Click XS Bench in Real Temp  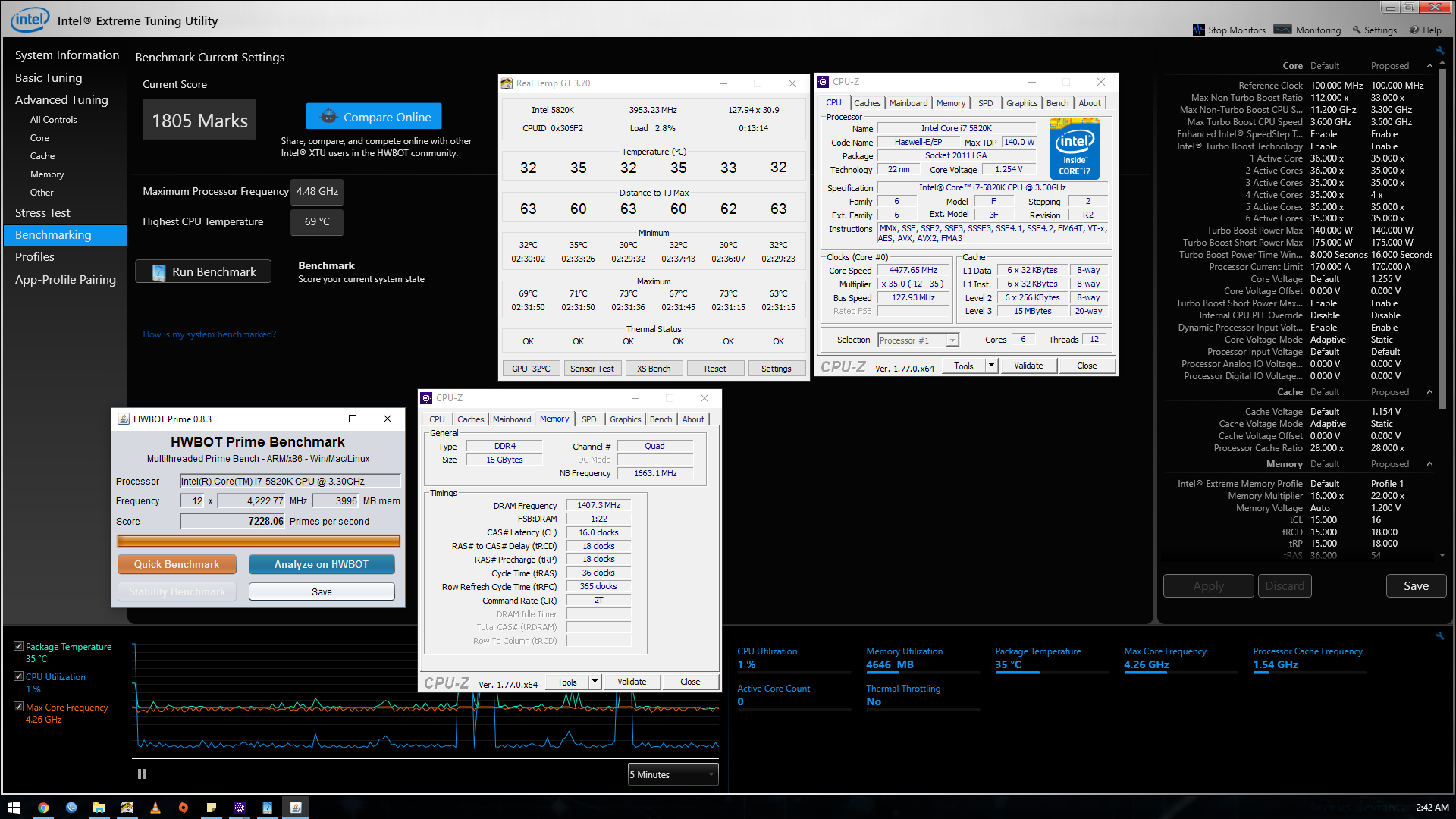pyautogui.click(x=654, y=369)
